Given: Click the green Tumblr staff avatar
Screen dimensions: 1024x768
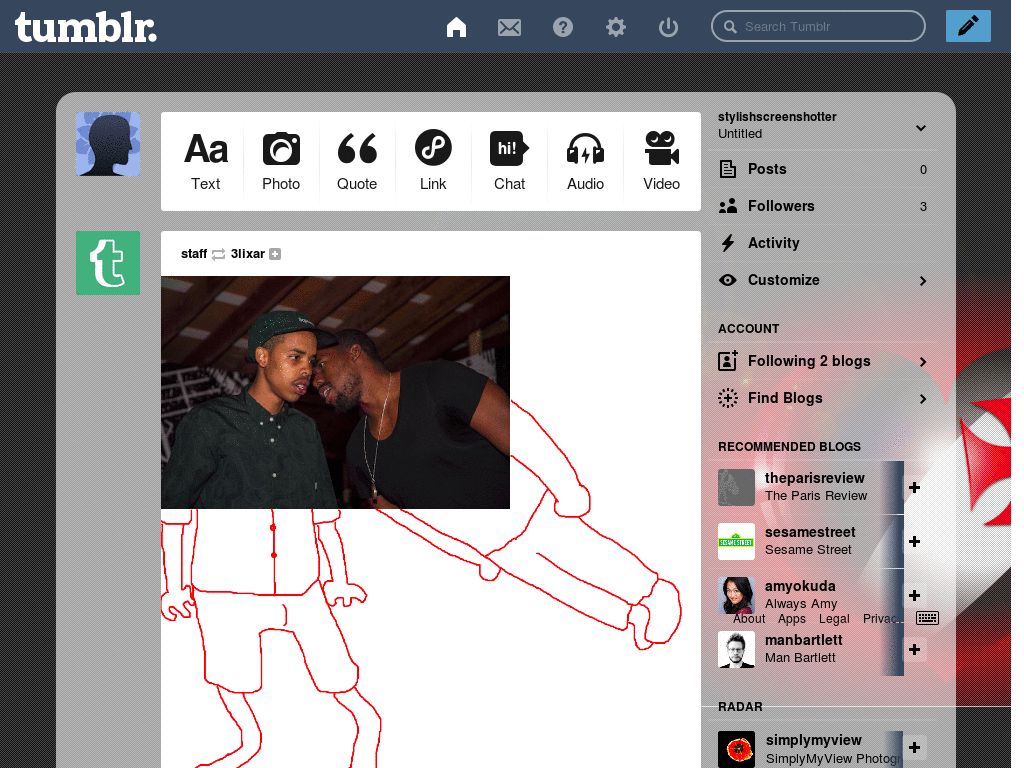Looking at the screenshot, I should pyautogui.click(x=108, y=263).
